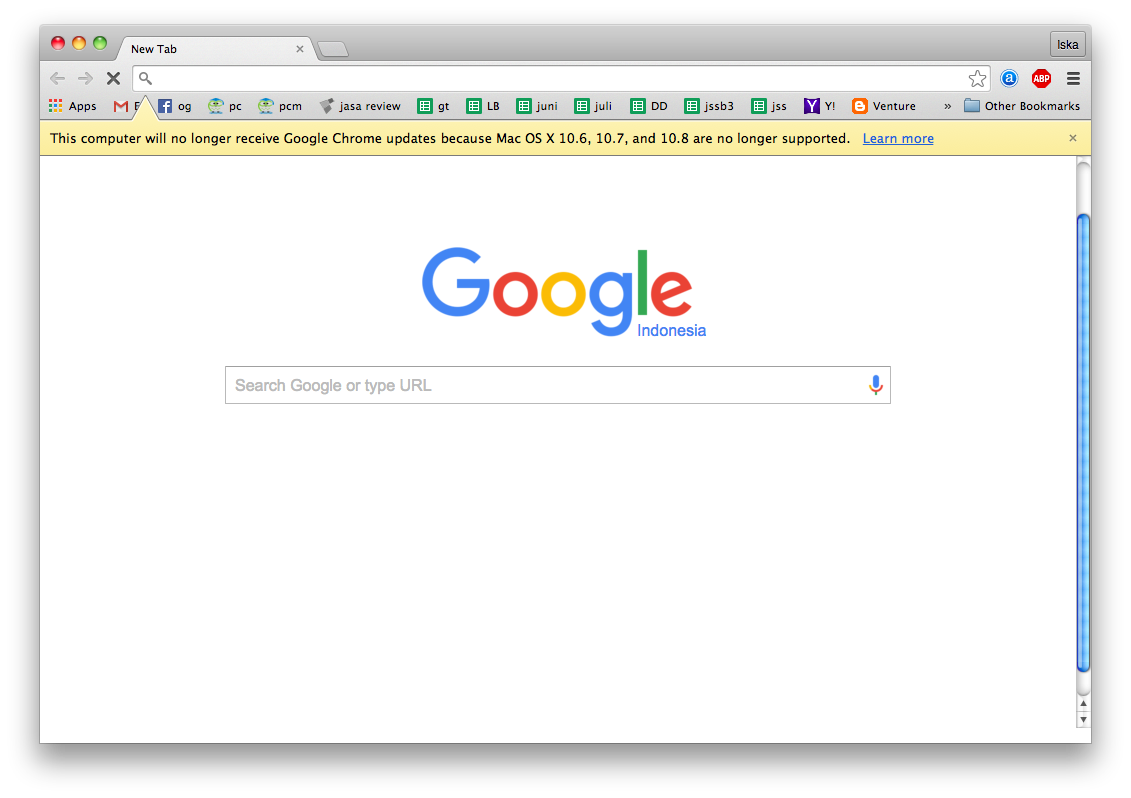This screenshot has height=798, width=1131.
Task: Open the Gmail bookmark icon
Action: [120, 106]
